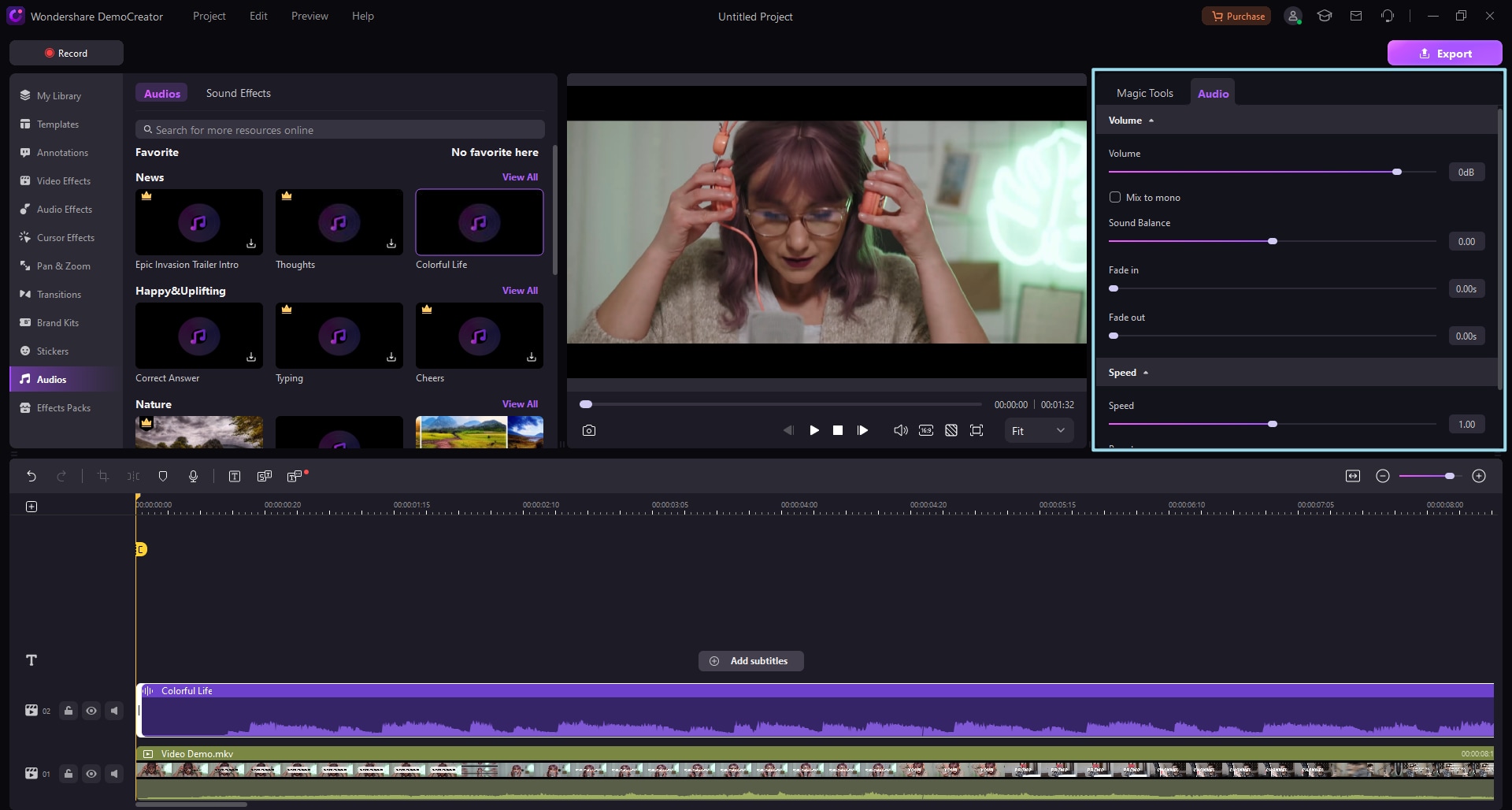Hide track 02 with the eye icon
The width and height of the screenshot is (1512, 810).
(91, 711)
